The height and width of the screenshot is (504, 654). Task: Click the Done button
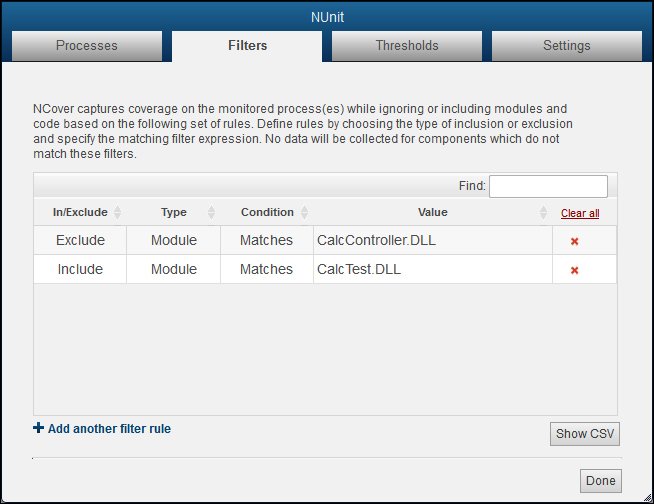(x=601, y=481)
